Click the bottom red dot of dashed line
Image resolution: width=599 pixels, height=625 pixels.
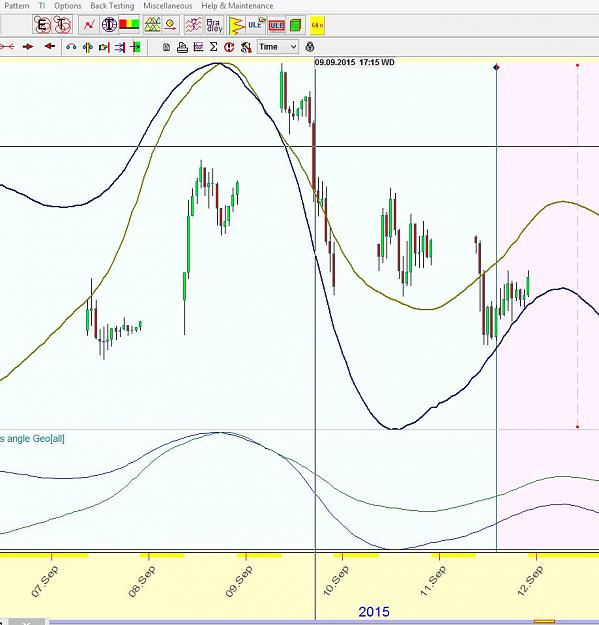pyautogui.click(x=577, y=427)
